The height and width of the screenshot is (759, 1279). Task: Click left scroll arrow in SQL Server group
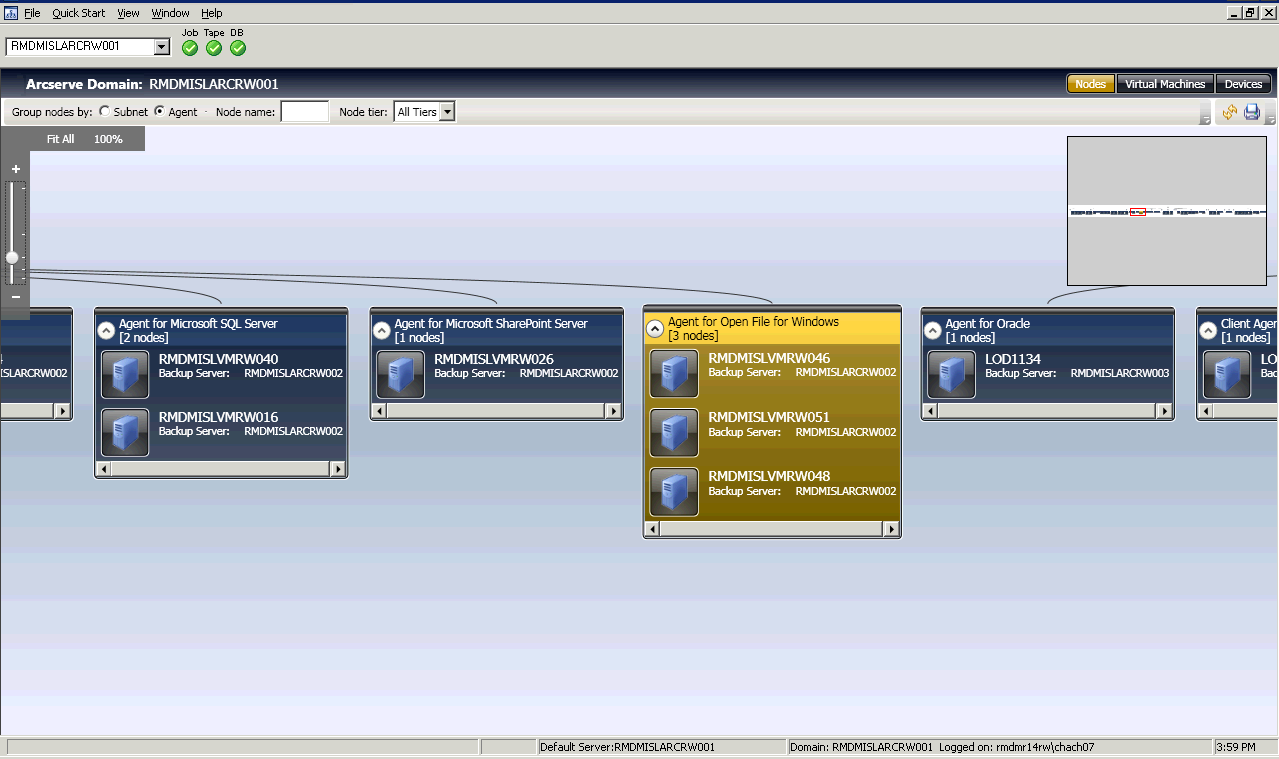point(104,469)
